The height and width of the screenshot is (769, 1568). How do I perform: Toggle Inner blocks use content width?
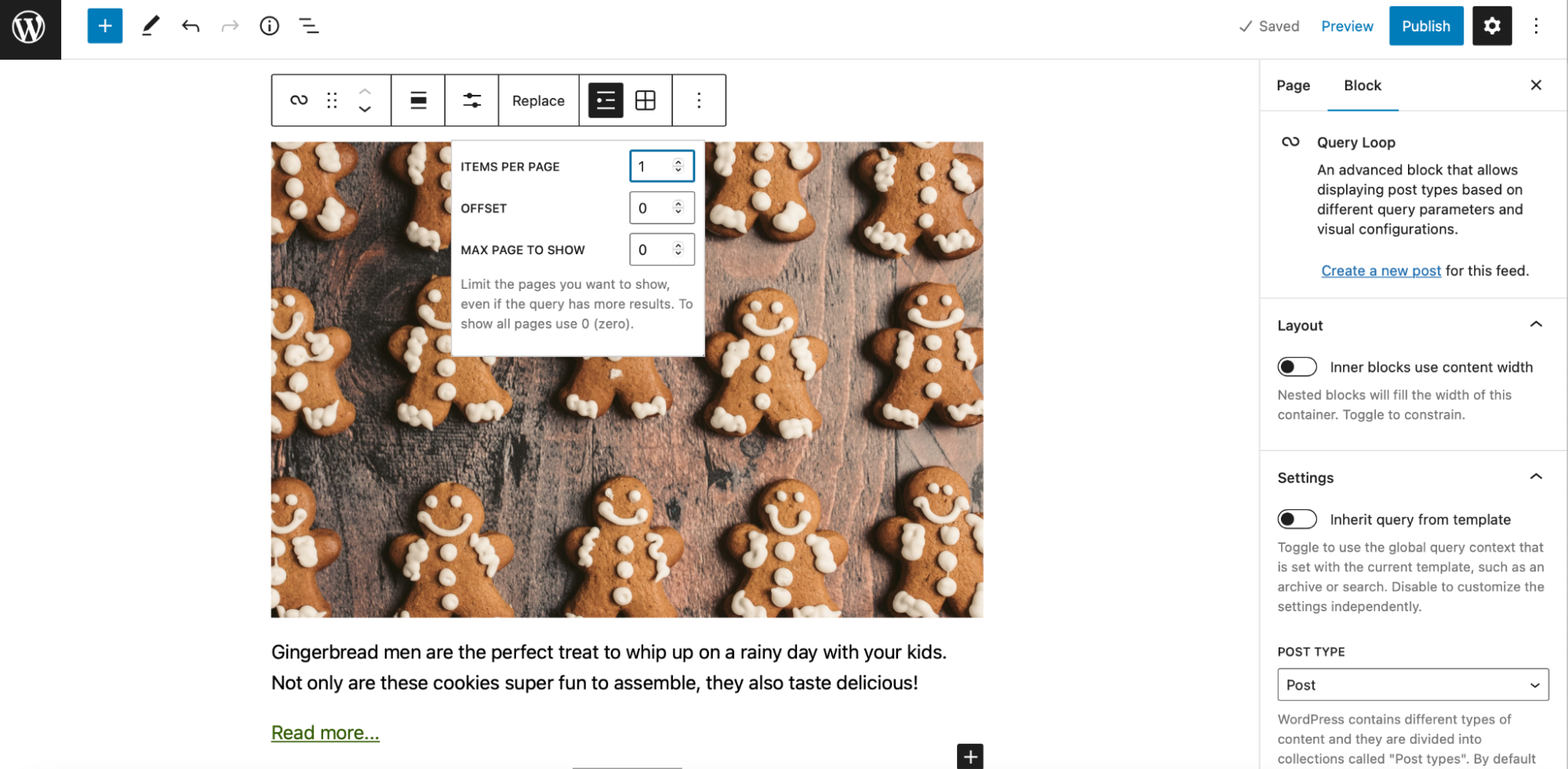pyautogui.click(x=1297, y=367)
